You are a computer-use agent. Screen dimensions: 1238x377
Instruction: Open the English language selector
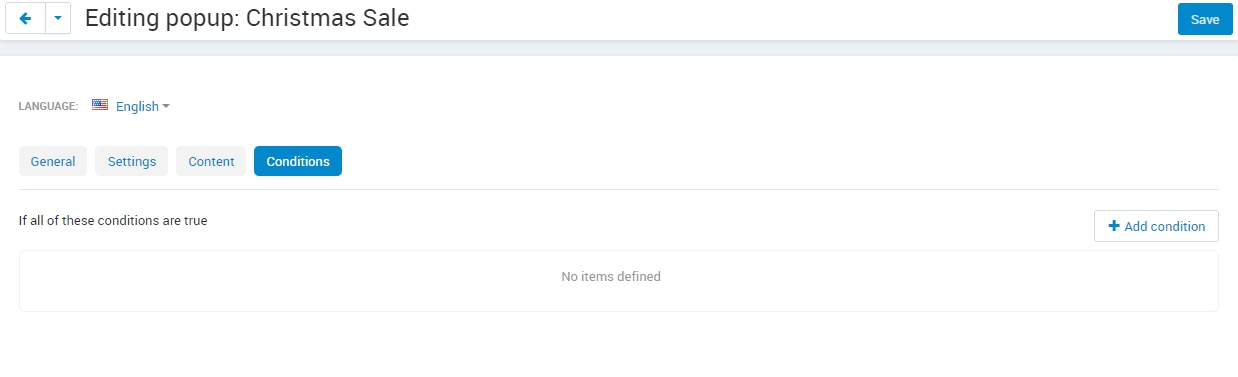(137, 106)
